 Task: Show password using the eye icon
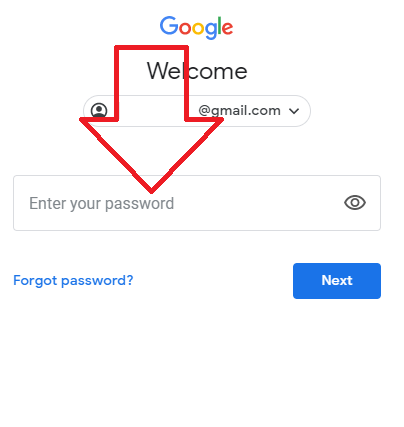pyautogui.click(x=355, y=202)
